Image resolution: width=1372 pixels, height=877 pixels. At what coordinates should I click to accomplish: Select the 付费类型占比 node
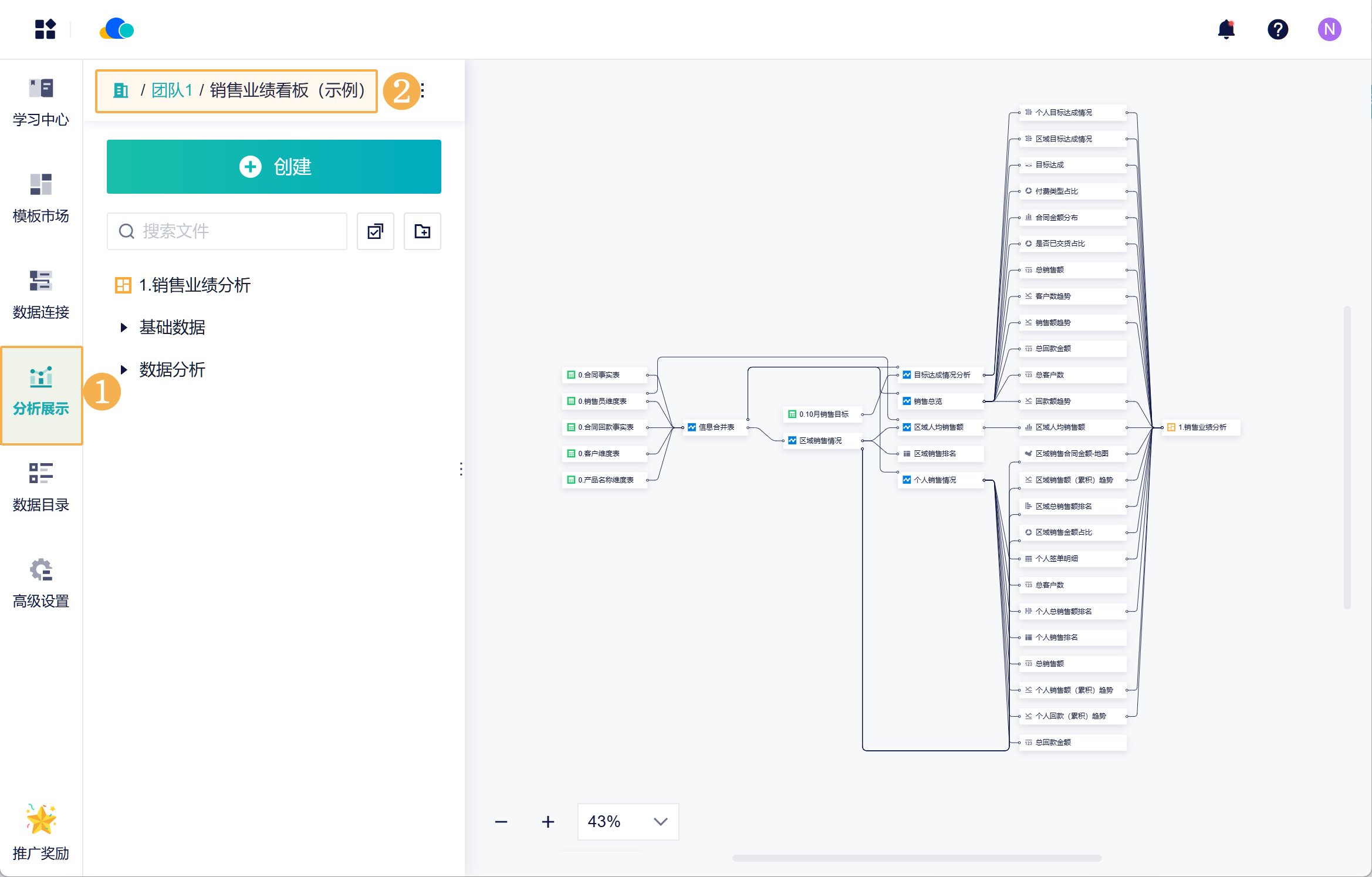[1073, 191]
